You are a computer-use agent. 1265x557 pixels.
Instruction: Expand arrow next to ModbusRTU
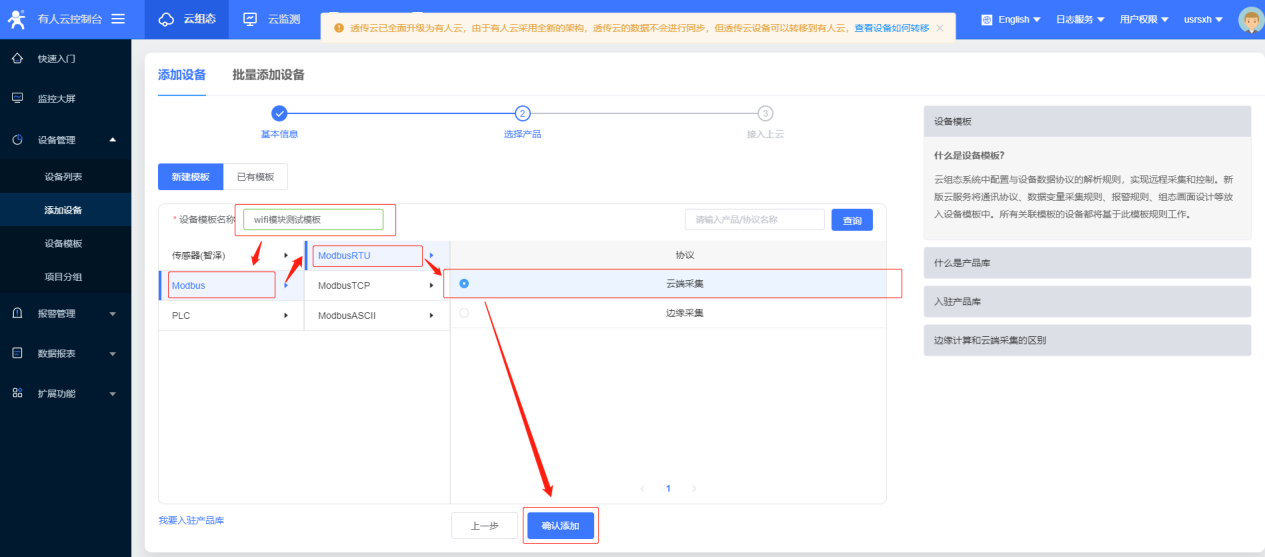(x=432, y=255)
